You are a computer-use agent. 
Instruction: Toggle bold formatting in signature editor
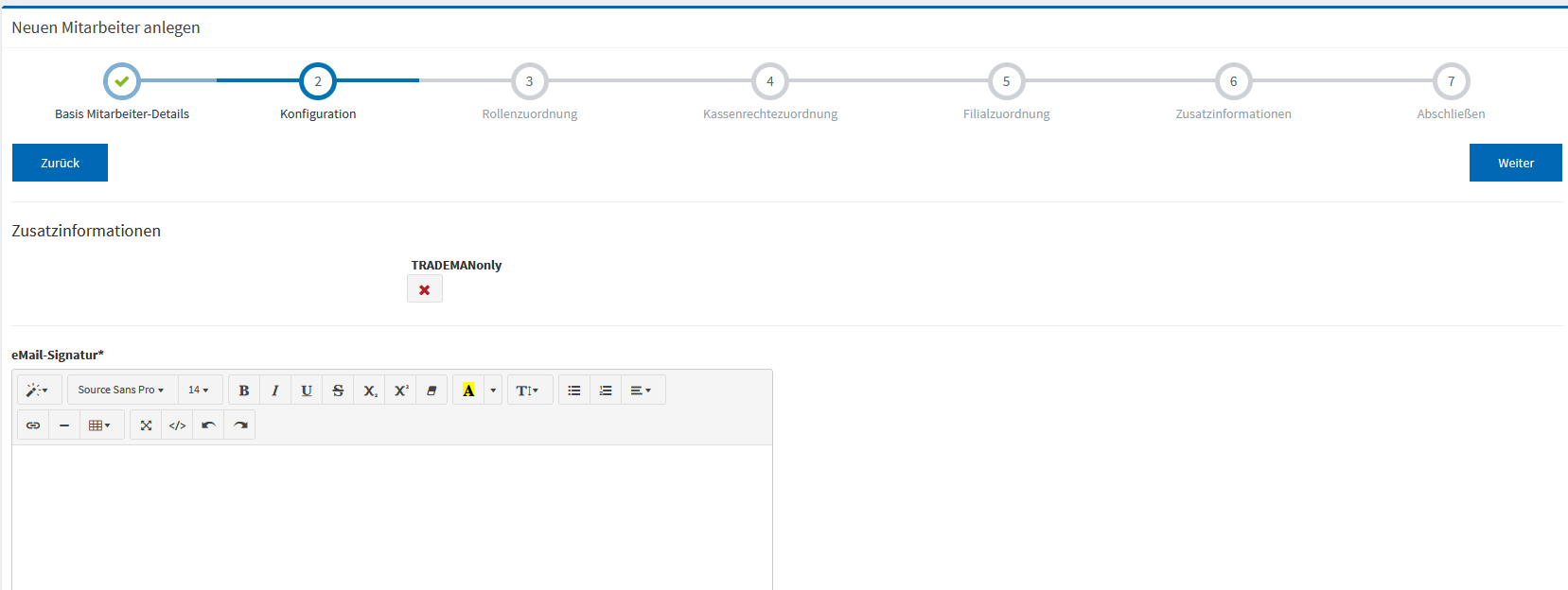click(x=244, y=390)
